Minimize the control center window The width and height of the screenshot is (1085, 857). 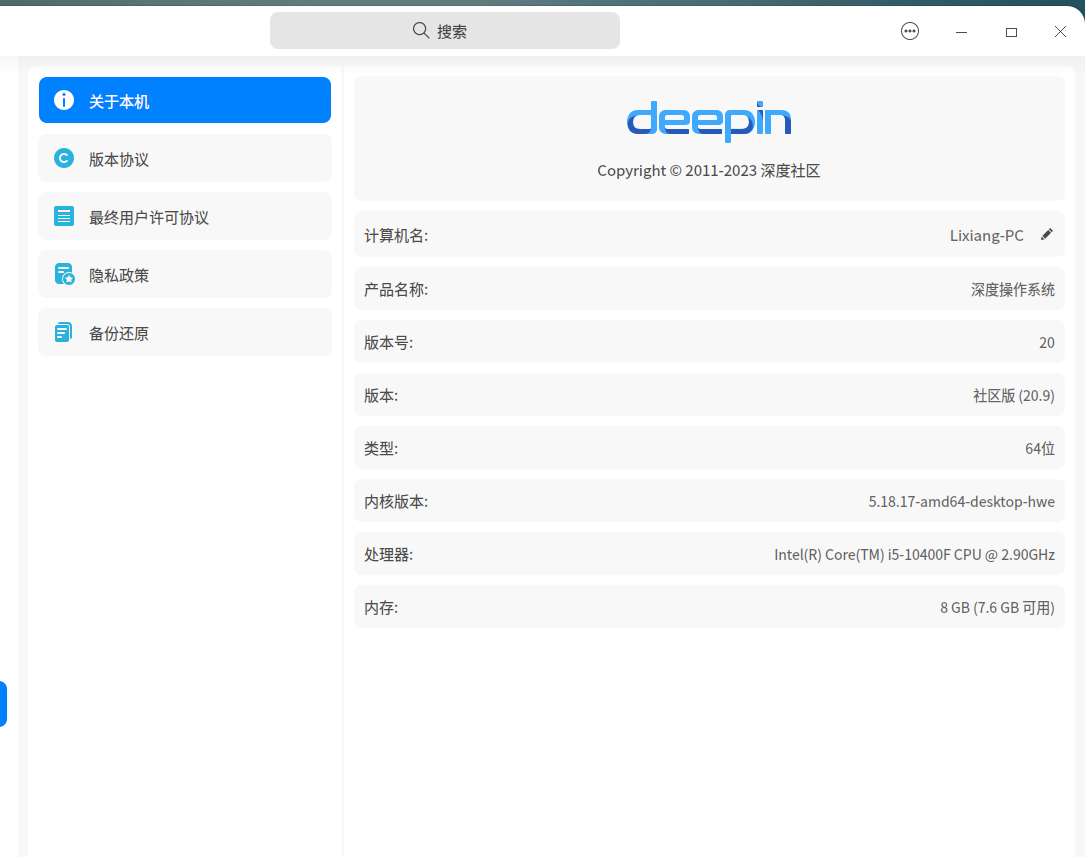click(x=961, y=32)
